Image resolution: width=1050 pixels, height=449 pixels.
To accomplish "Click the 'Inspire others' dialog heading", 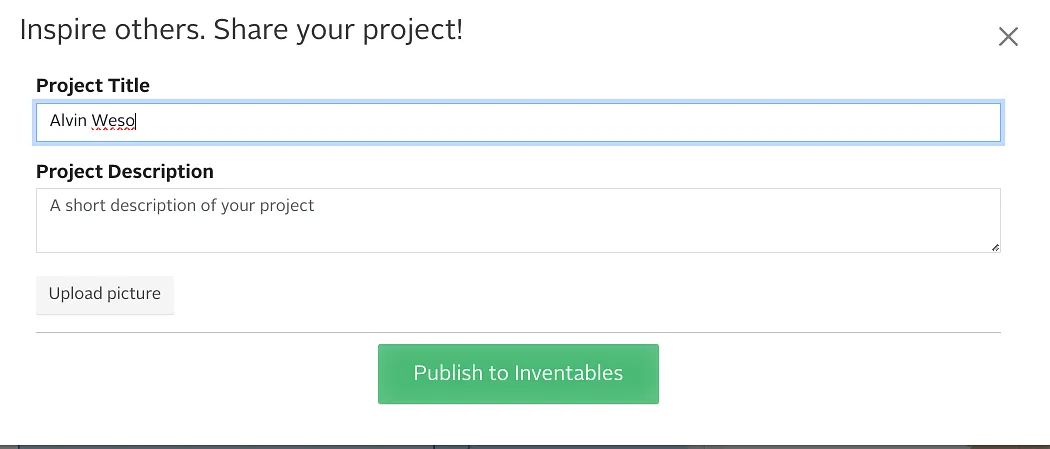I will (110, 30).
